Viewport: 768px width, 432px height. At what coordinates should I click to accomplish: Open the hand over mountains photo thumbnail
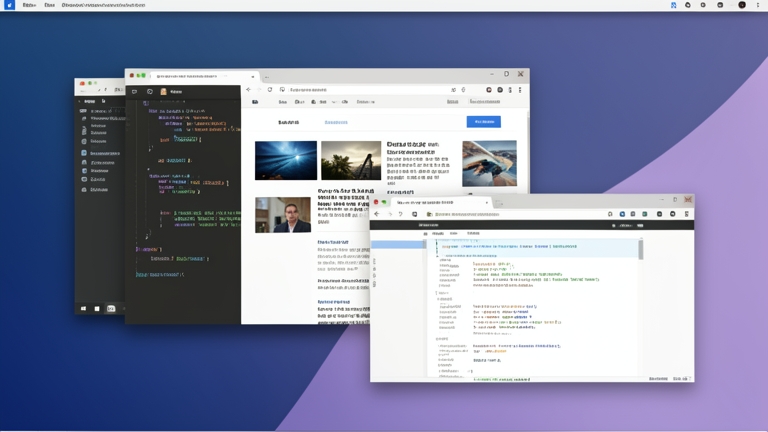[489, 164]
